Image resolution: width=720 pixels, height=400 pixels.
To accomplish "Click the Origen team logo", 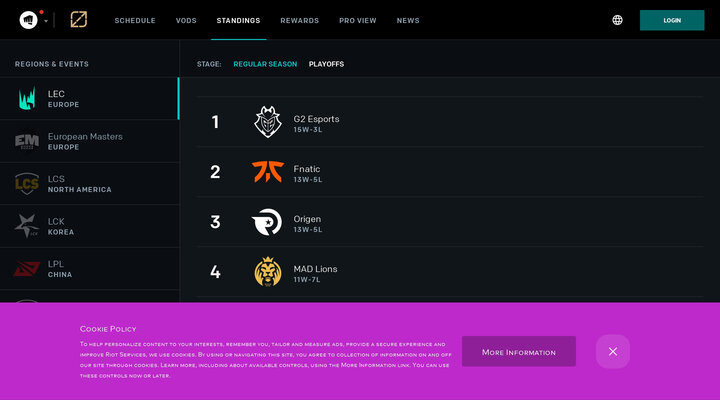I will coord(267,222).
